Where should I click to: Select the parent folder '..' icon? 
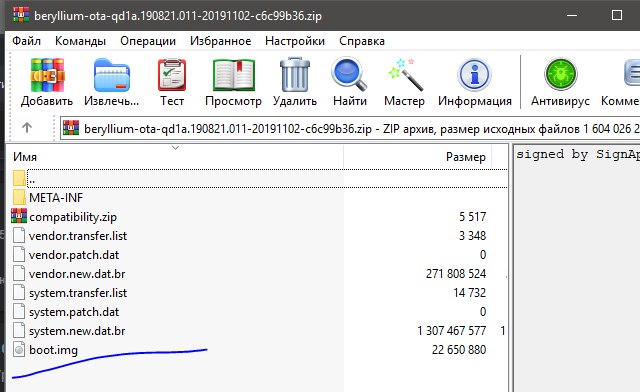tap(19, 178)
